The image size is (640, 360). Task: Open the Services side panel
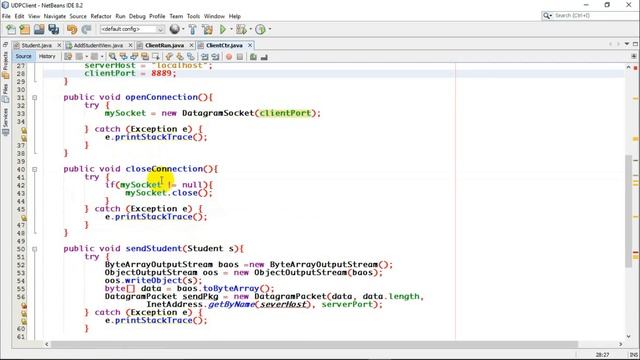click(5, 121)
